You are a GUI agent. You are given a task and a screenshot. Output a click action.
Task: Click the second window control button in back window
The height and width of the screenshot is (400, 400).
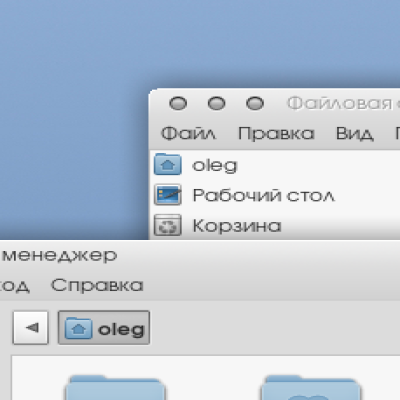pos(216,103)
